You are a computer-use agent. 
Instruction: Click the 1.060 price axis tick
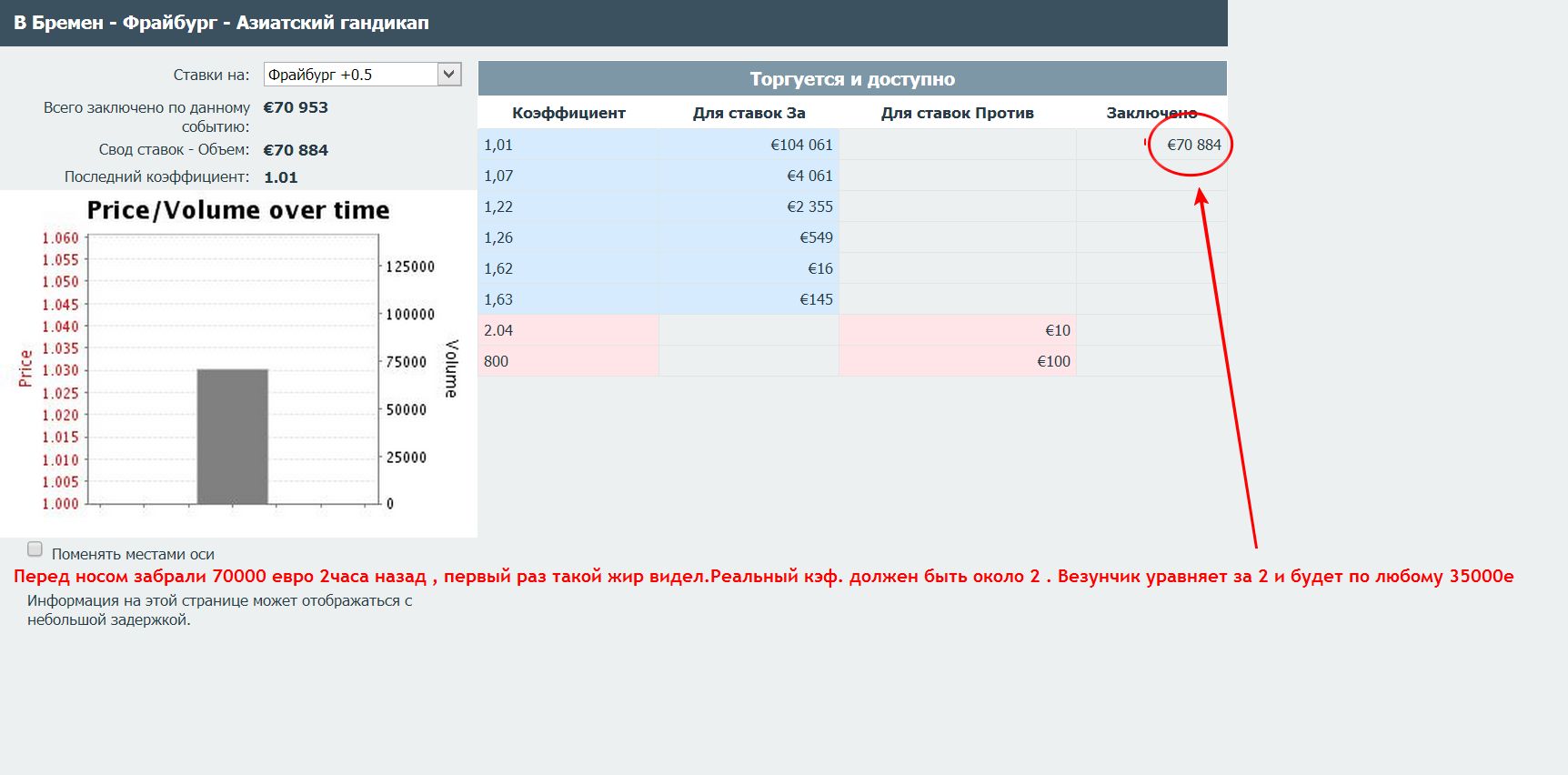(60, 237)
